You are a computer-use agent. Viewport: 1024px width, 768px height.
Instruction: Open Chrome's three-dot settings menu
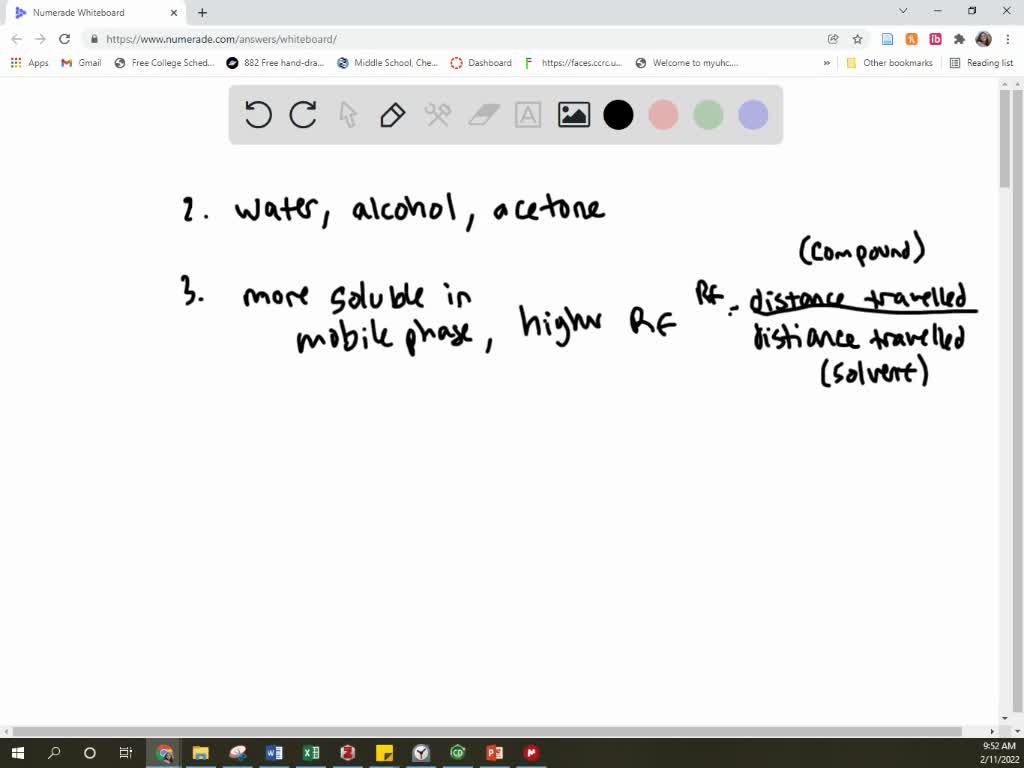1006,37
